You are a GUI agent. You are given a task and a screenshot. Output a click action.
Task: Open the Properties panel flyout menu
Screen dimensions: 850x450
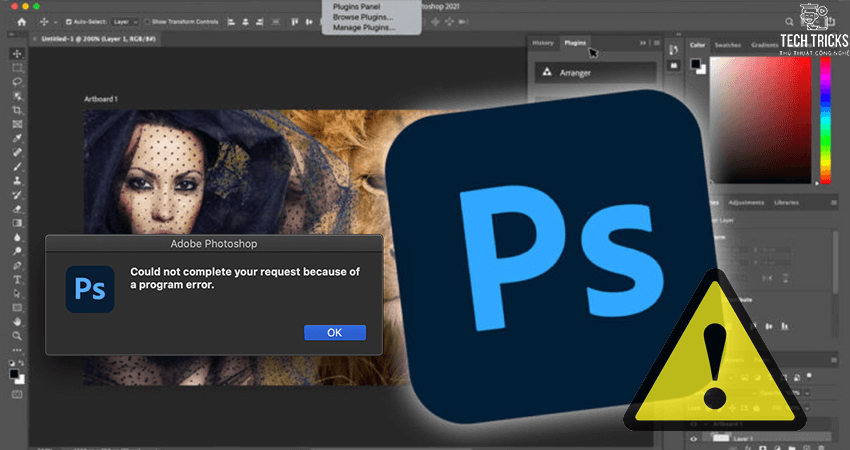pyautogui.click(x=834, y=203)
